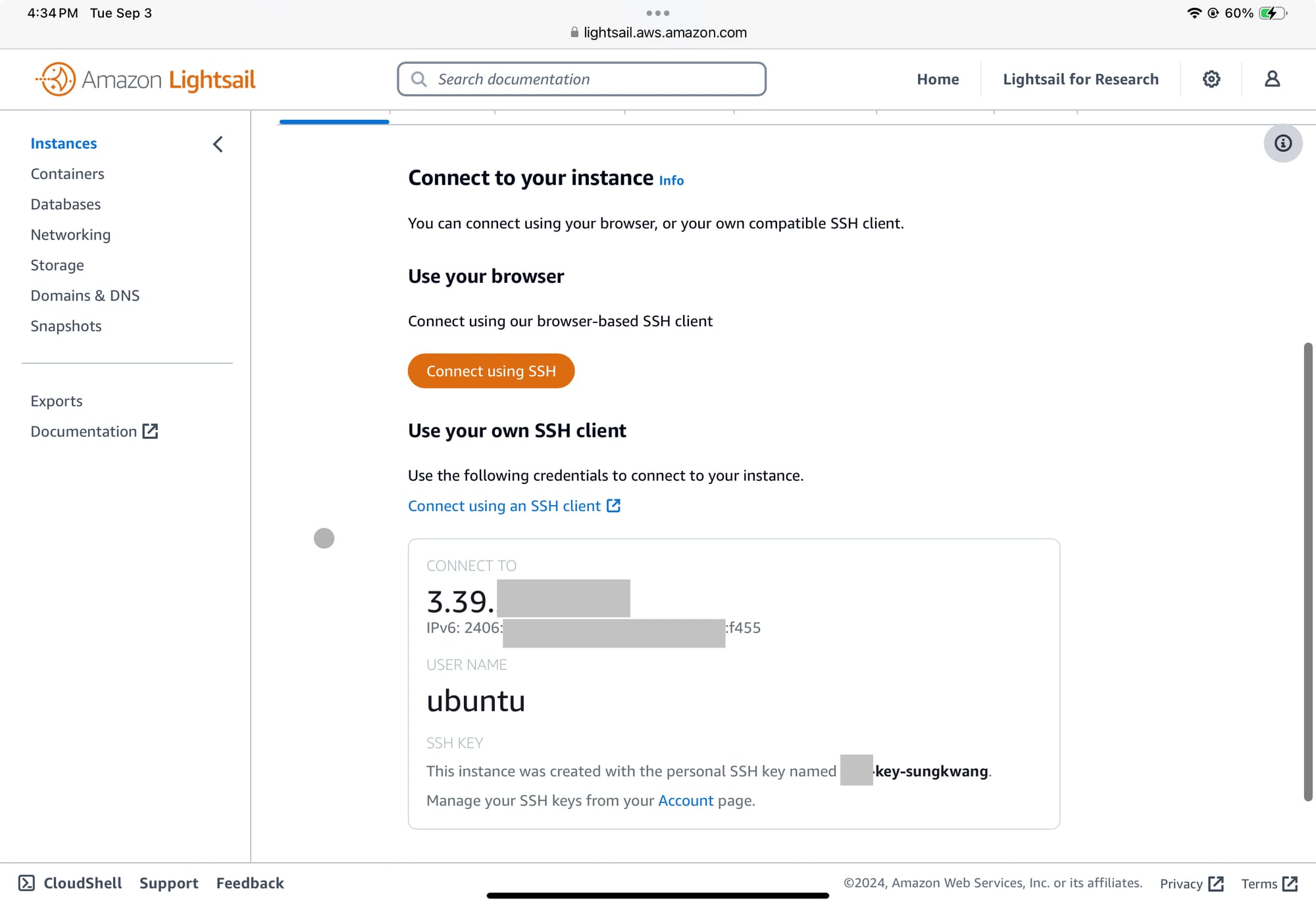Open the info panel circle icon
1316x907 pixels.
1282,143
